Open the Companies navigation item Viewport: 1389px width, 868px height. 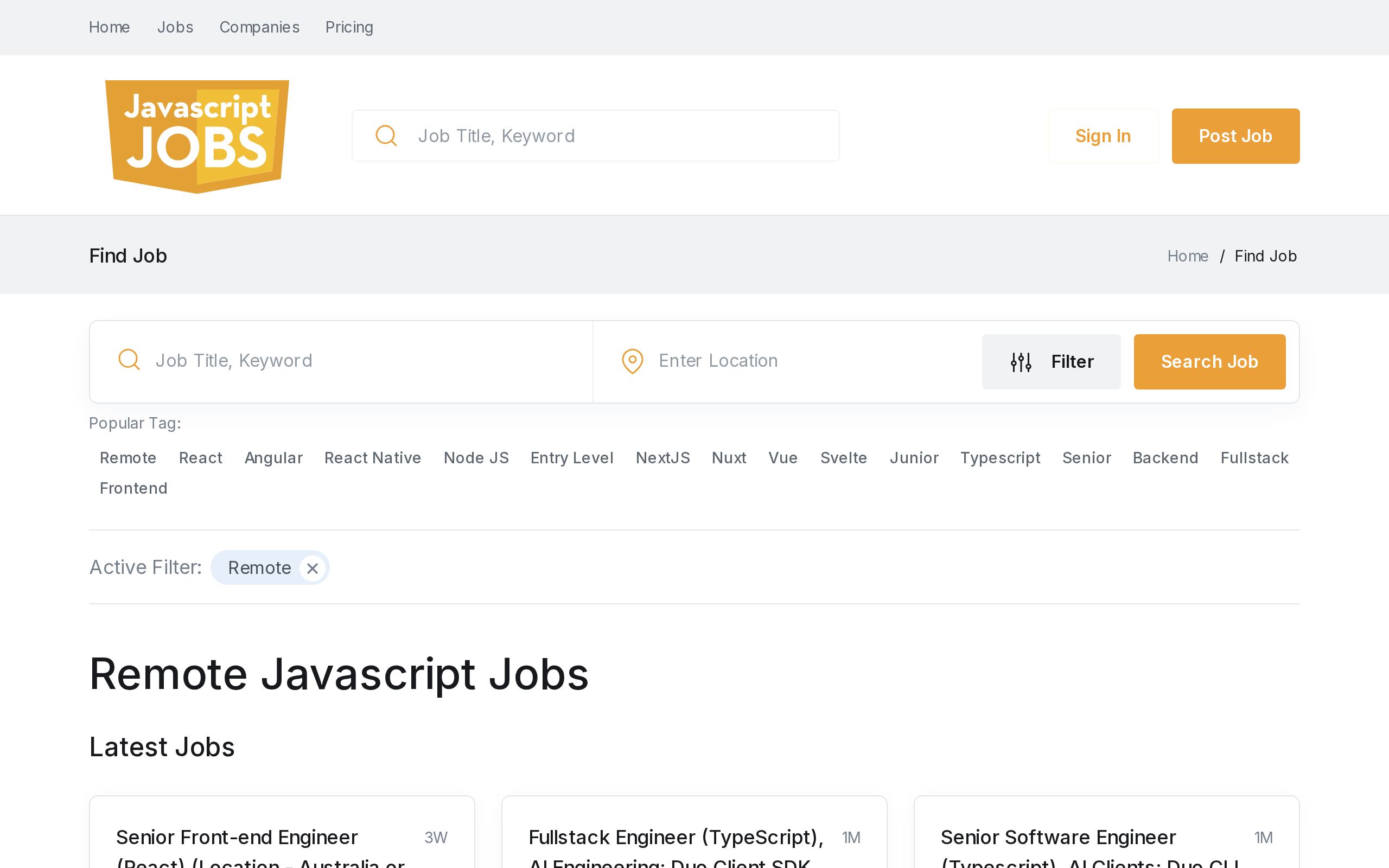(x=259, y=27)
